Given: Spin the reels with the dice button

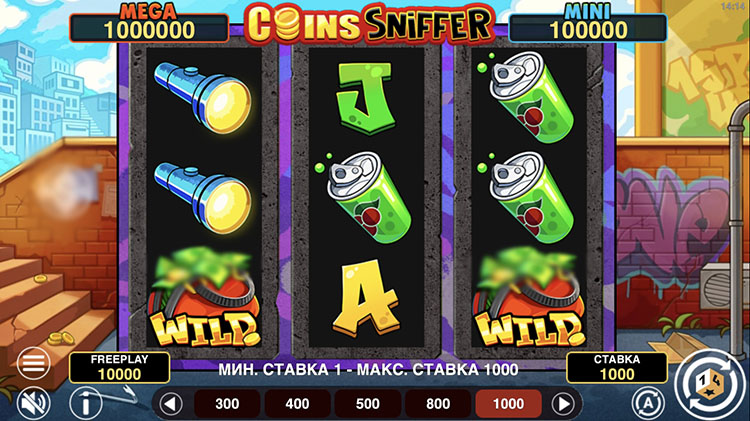Looking at the screenshot, I should pos(709,384).
